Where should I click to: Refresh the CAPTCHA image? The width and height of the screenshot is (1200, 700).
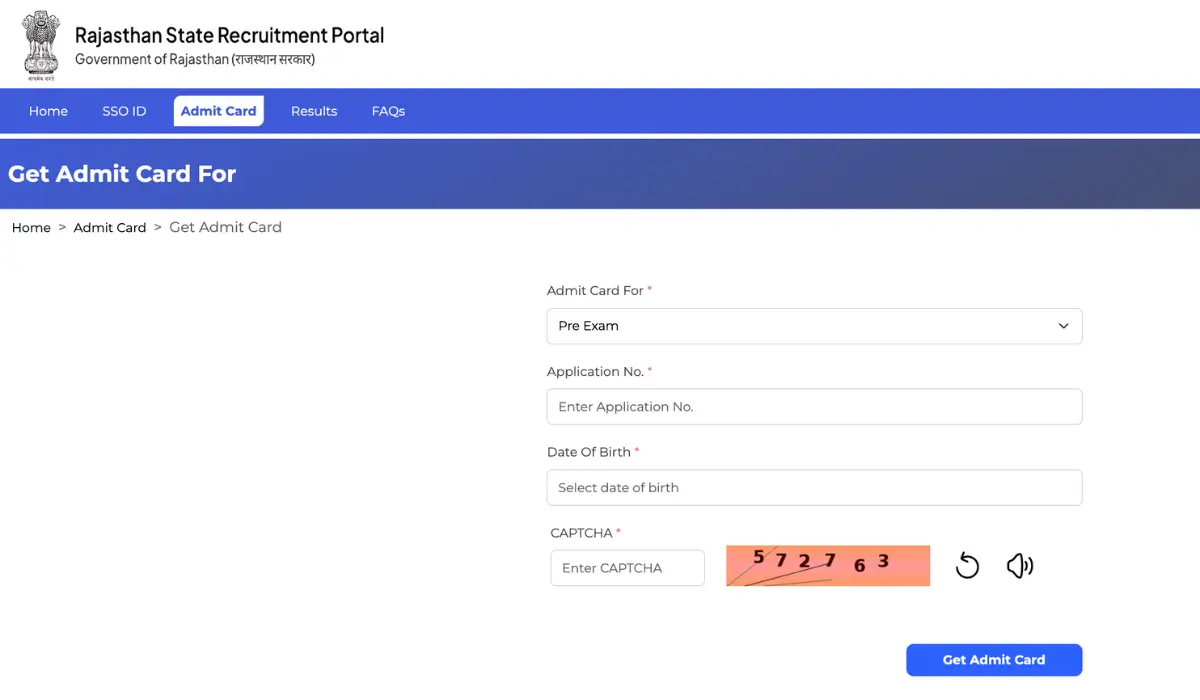(967, 566)
